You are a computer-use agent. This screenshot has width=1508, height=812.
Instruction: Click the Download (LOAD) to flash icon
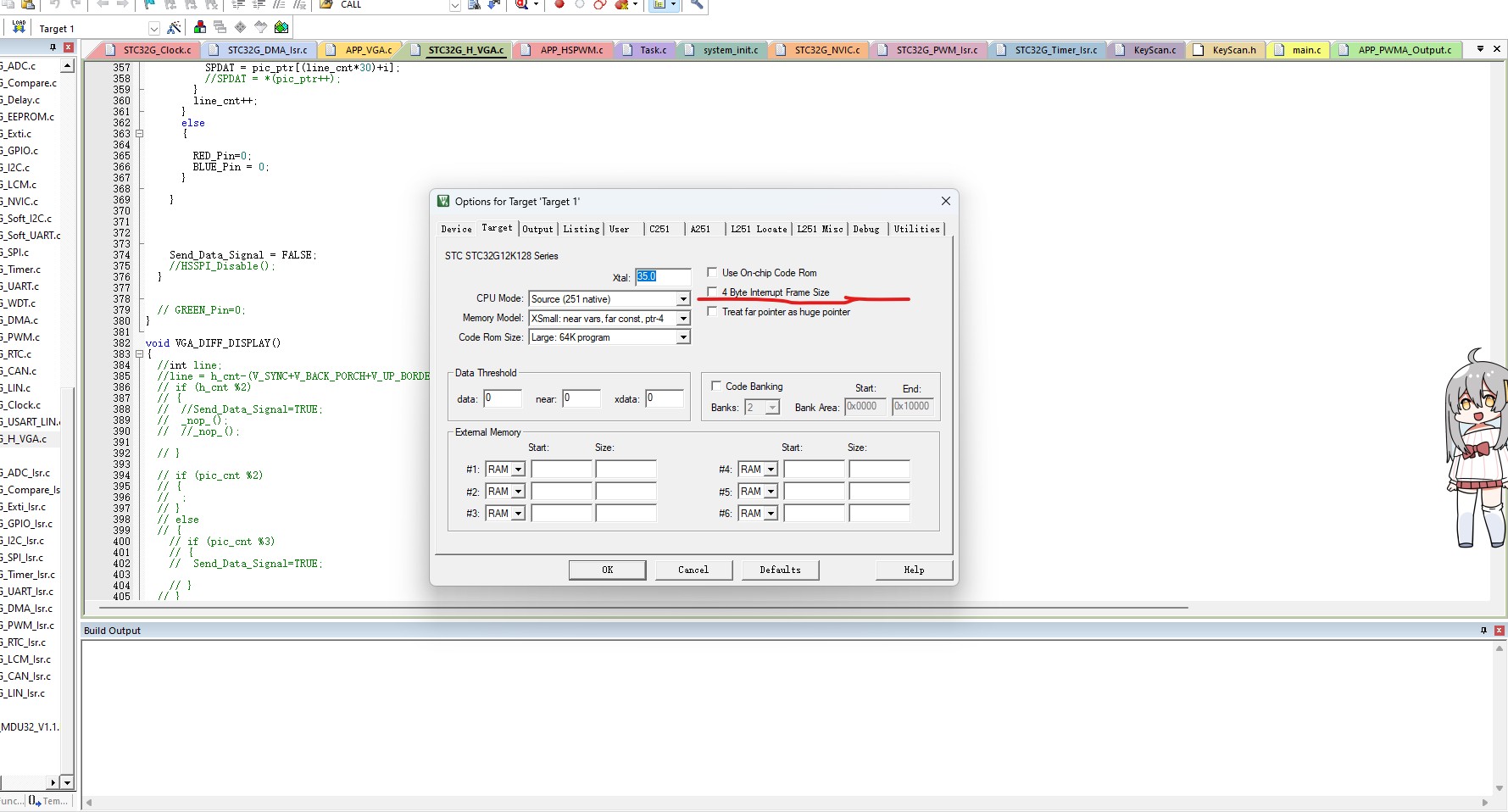(x=19, y=28)
